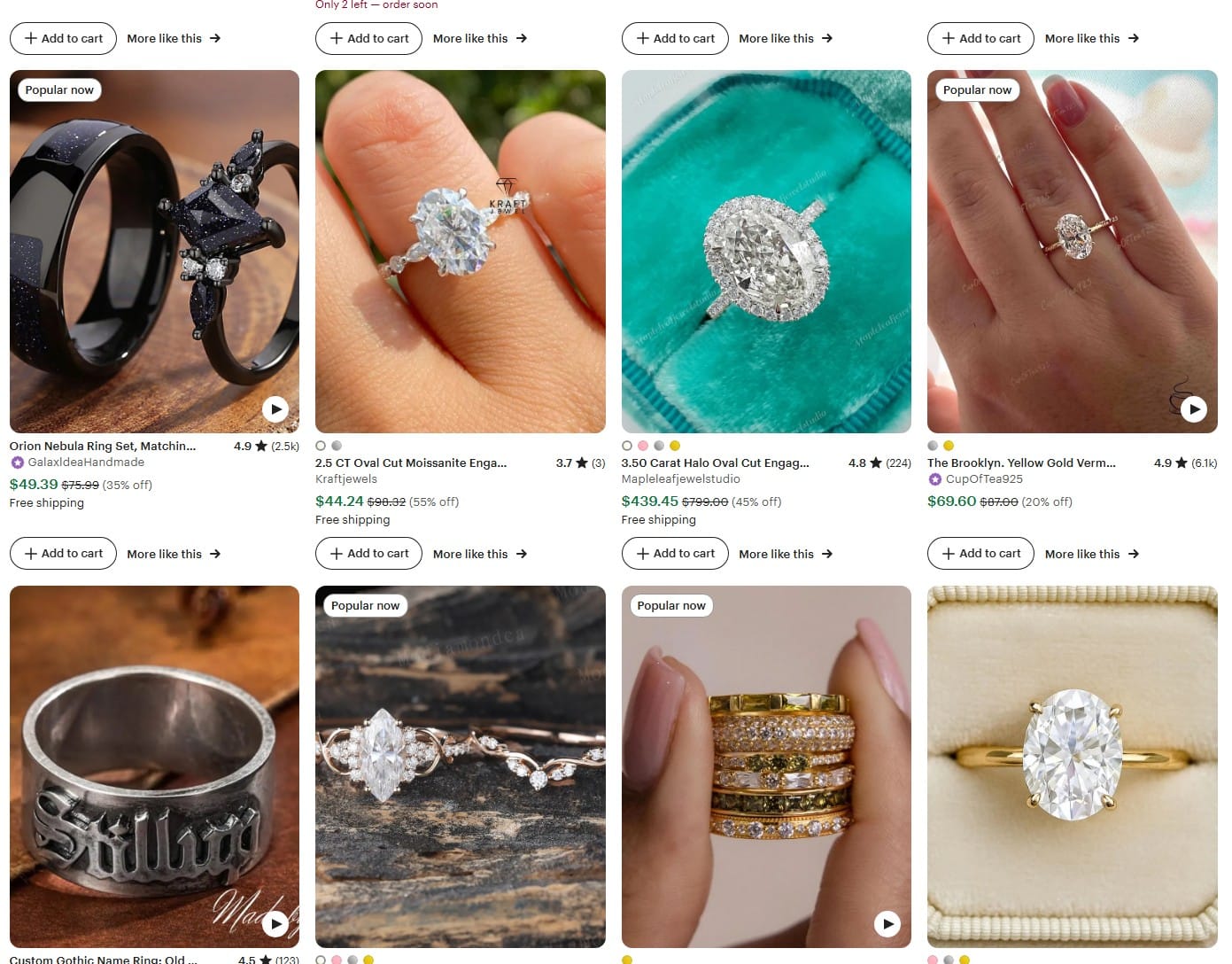
Task: Select pink color variant under 3.50 Carat Halo ring
Action: tap(642, 446)
